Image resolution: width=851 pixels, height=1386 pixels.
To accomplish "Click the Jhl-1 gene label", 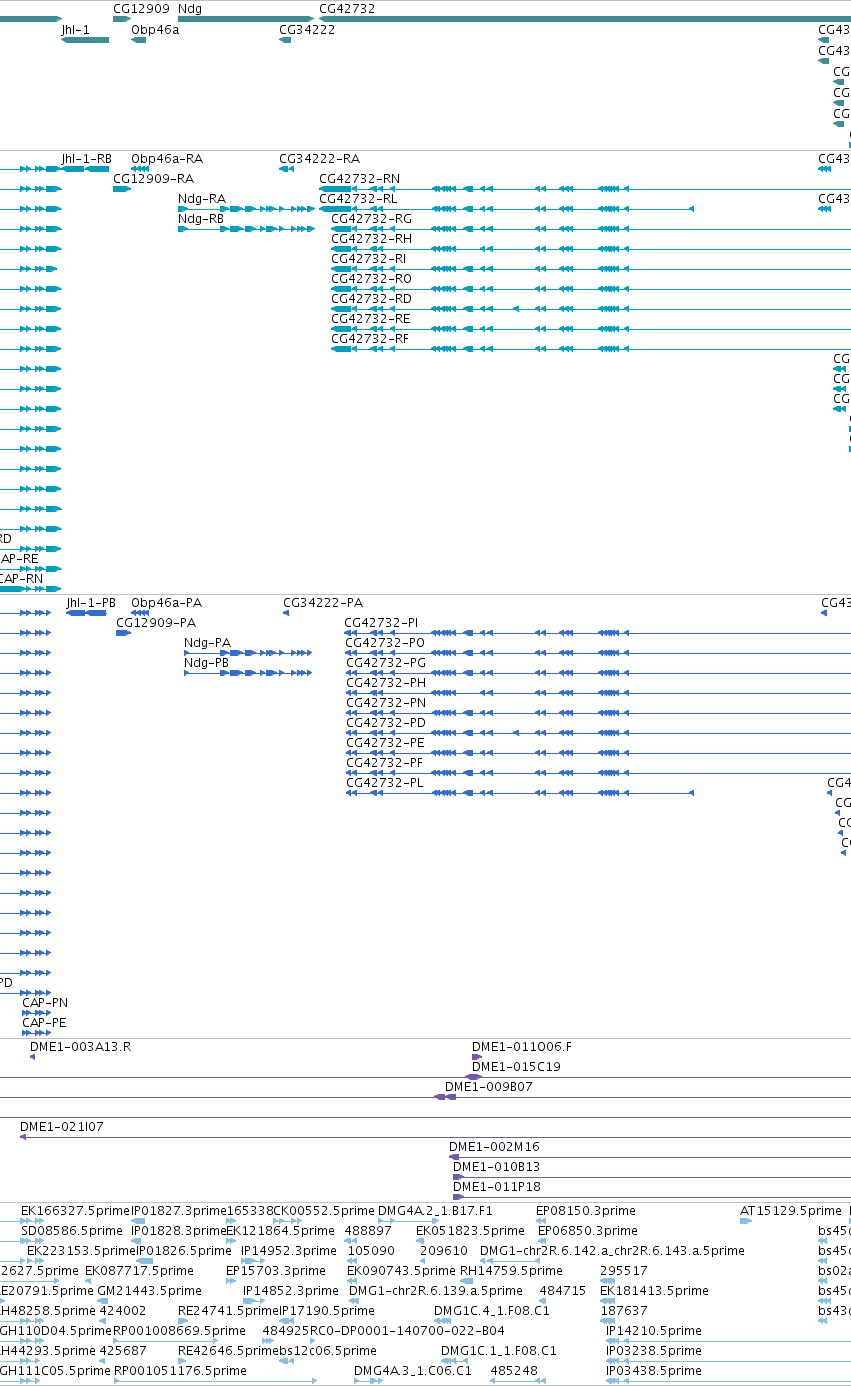I will click(76, 30).
